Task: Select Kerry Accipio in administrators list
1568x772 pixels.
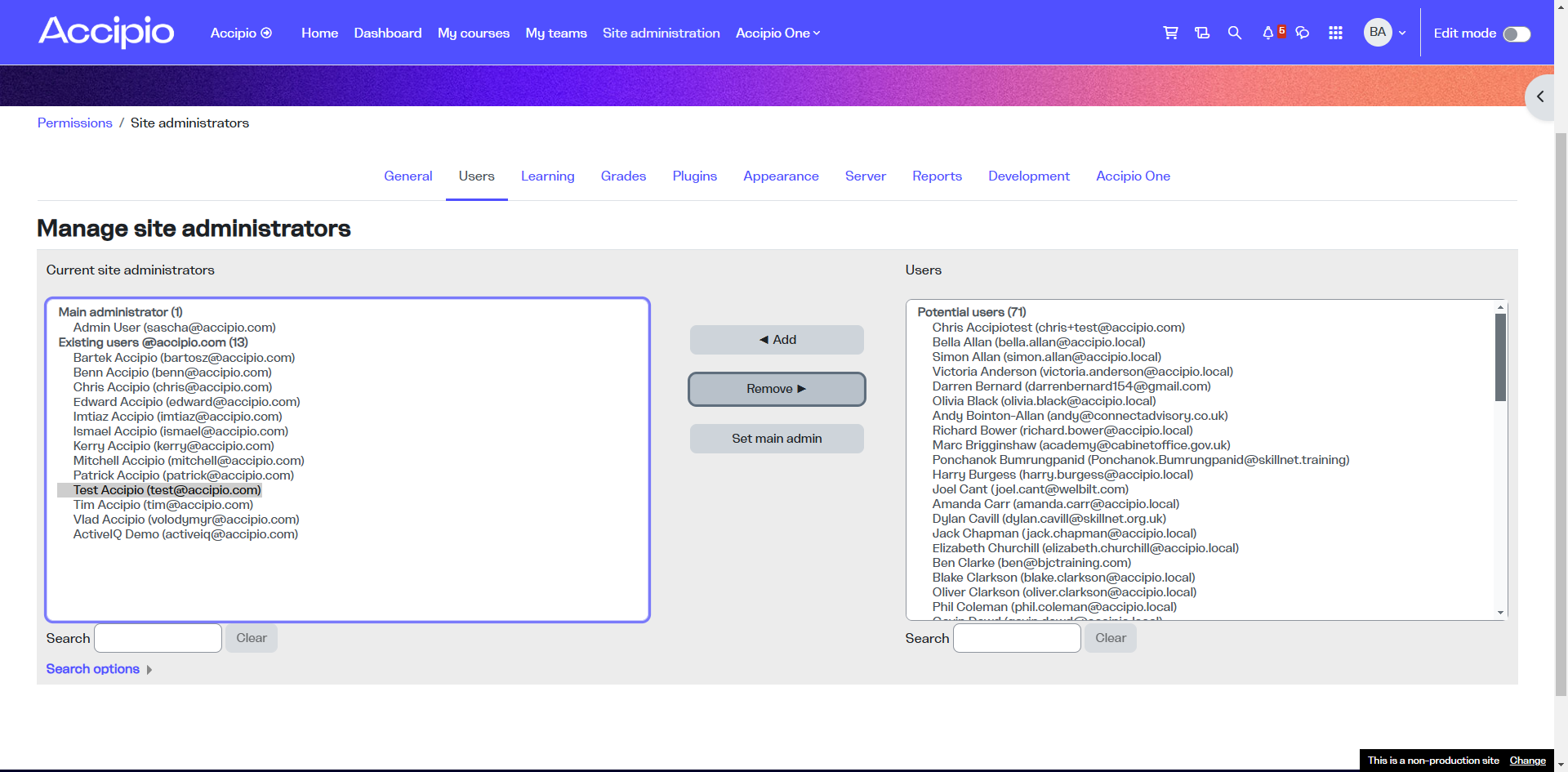Action: coord(173,446)
